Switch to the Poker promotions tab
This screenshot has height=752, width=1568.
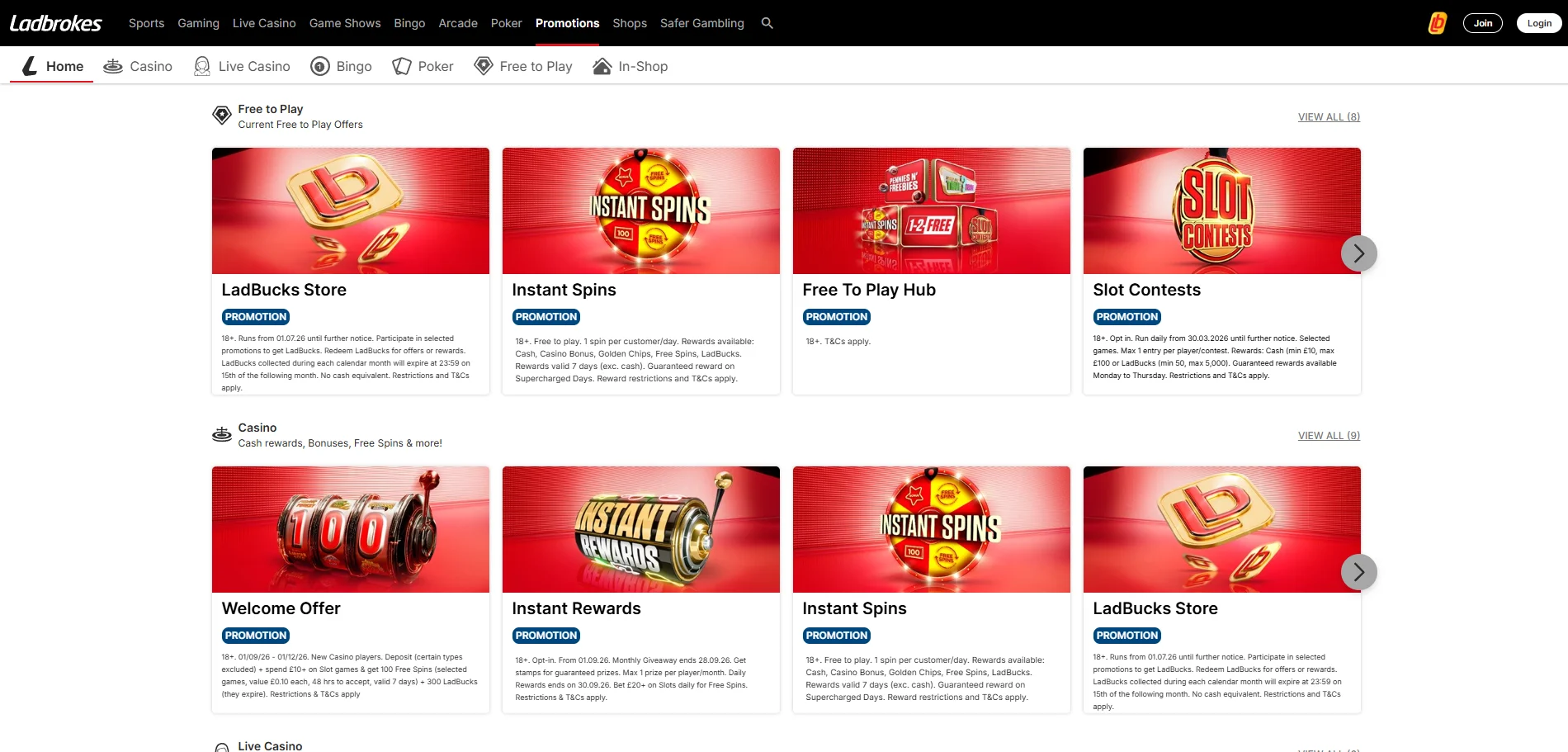(423, 66)
